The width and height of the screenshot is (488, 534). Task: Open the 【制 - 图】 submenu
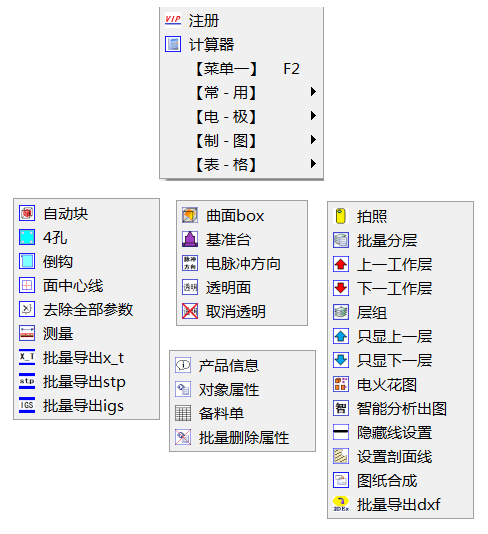click(x=241, y=140)
